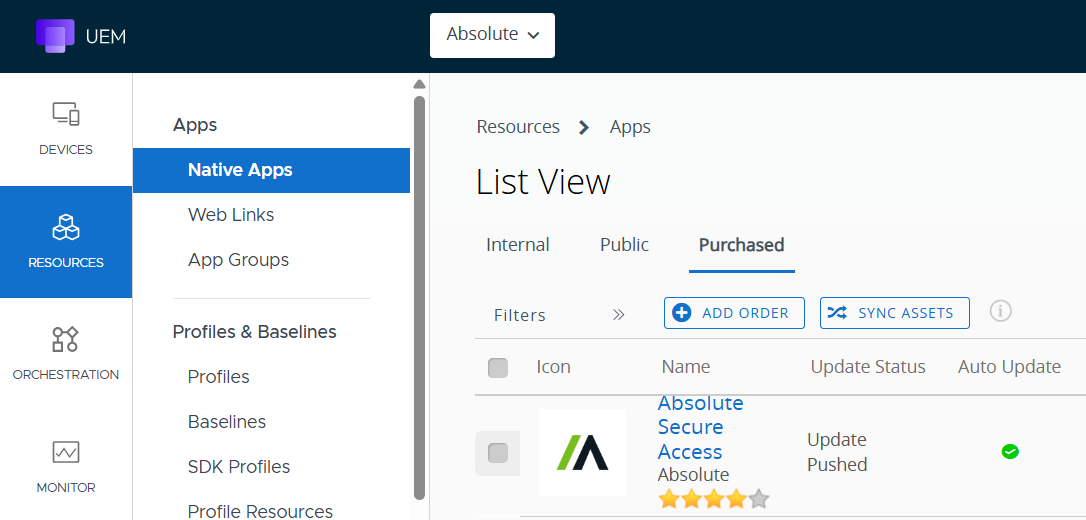Viewport: 1086px width, 520px height.
Task: Click the Apps sidebar section heading
Action: [x=195, y=125]
